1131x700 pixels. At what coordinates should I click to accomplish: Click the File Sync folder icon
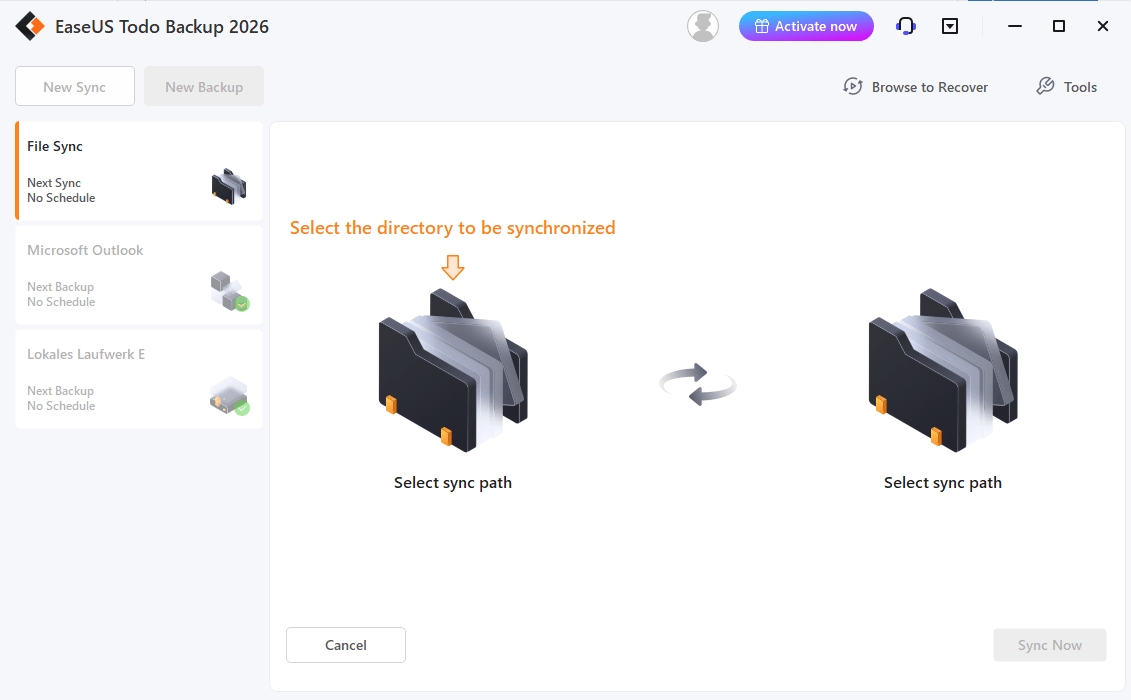pos(229,186)
